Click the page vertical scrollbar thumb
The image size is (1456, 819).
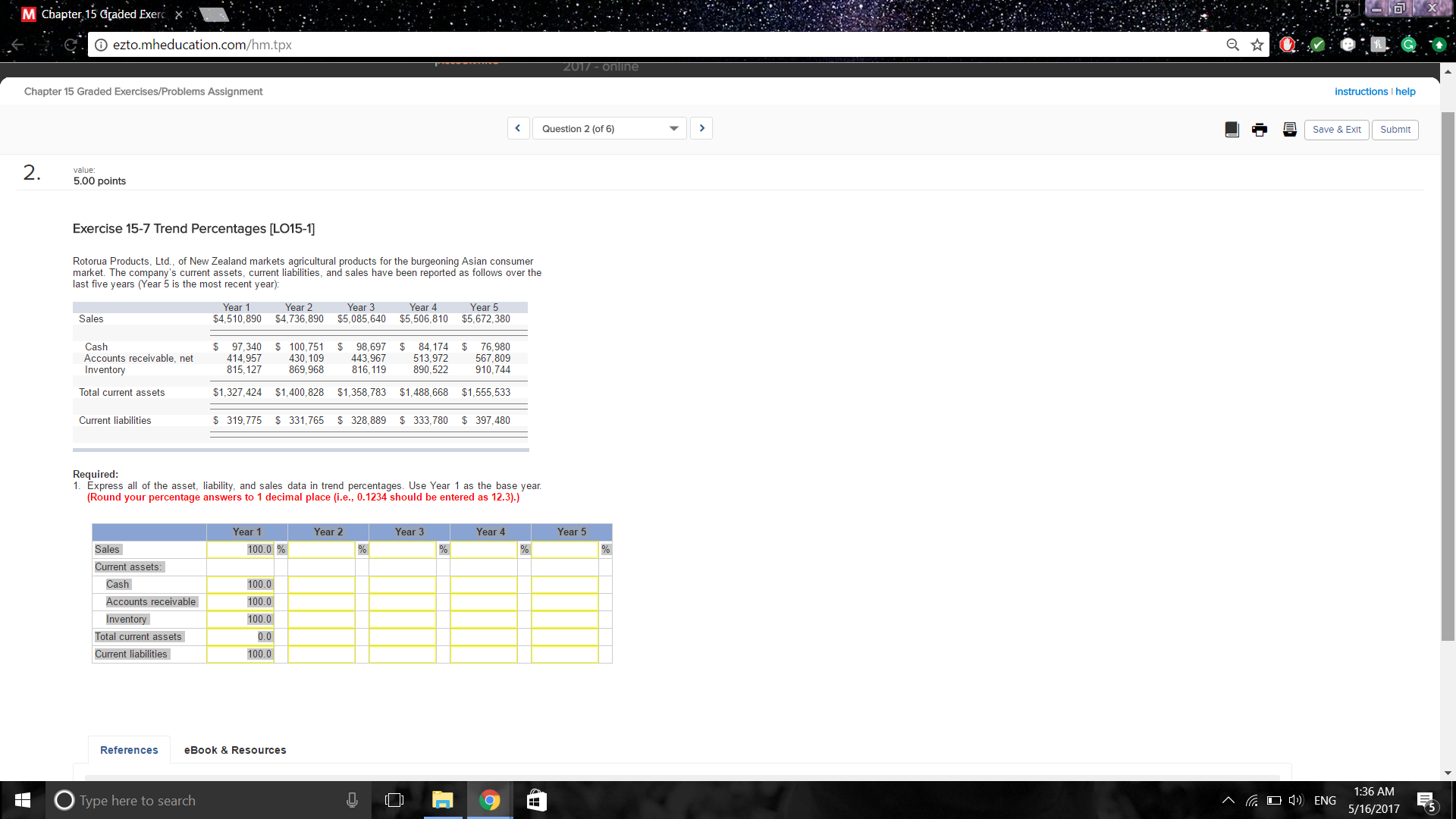tap(1448, 376)
